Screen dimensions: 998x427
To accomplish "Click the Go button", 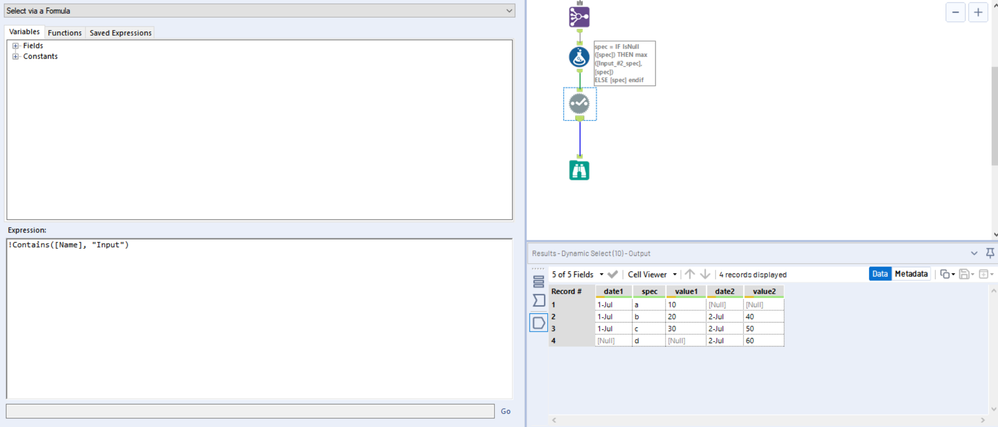I will tap(505, 411).
